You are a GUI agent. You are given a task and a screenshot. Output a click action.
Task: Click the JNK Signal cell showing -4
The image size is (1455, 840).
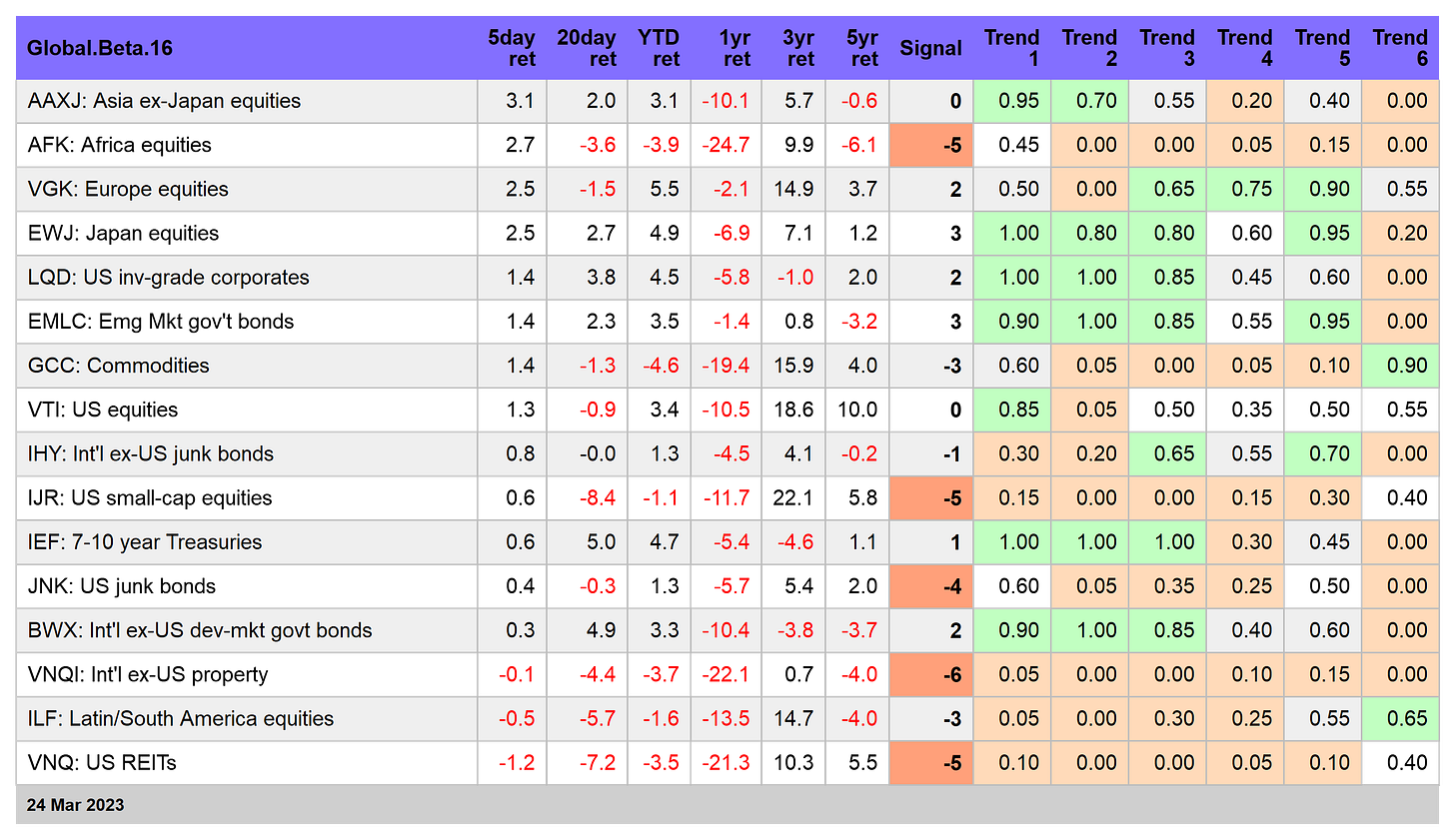click(930, 586)
